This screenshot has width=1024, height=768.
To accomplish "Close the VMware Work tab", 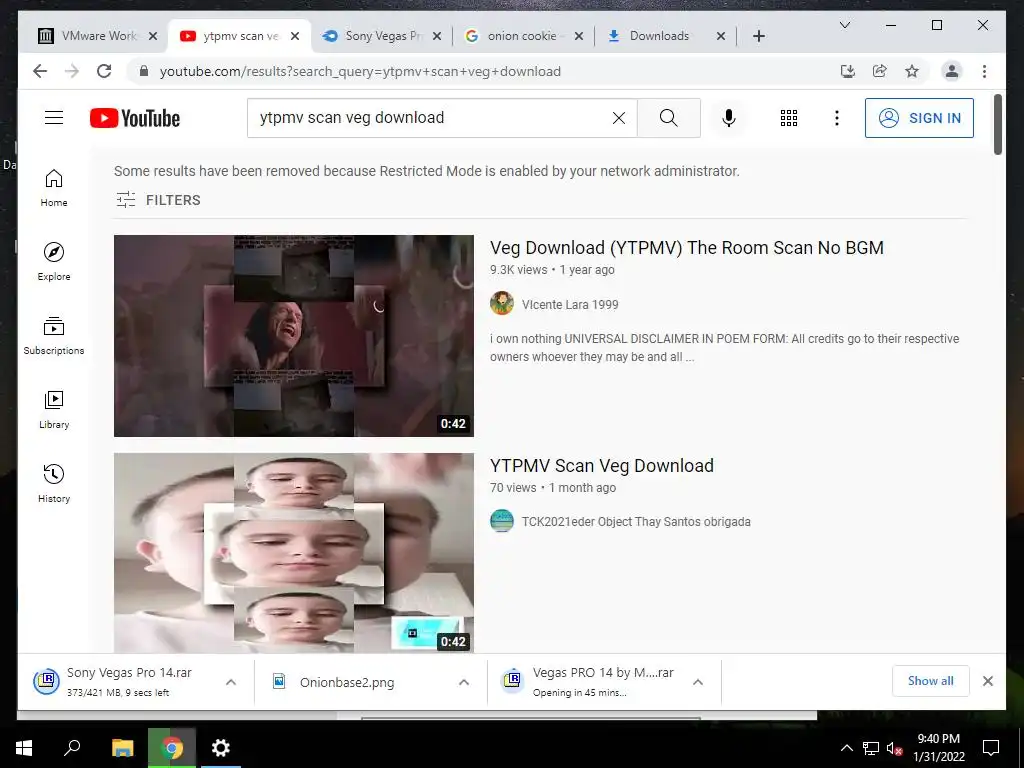I will click(153, 36).
